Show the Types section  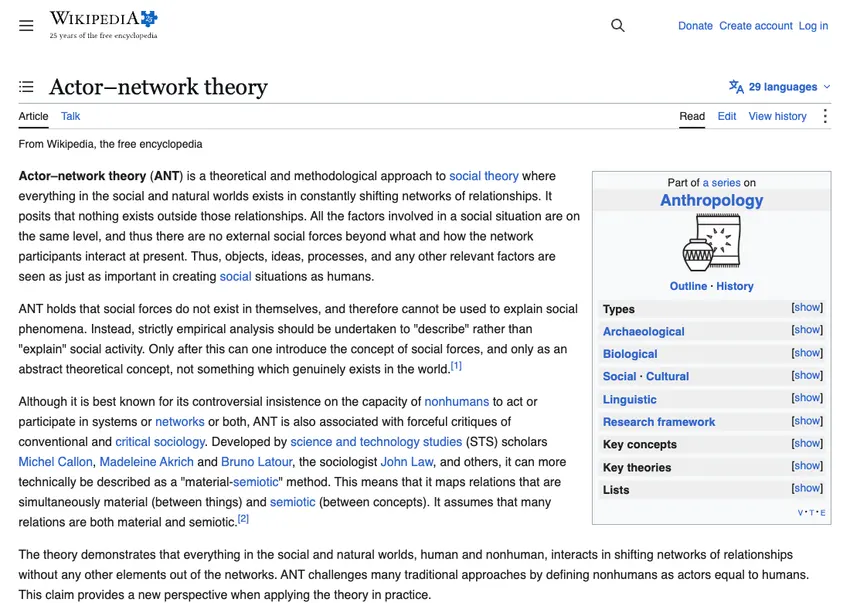click(807, 307)
